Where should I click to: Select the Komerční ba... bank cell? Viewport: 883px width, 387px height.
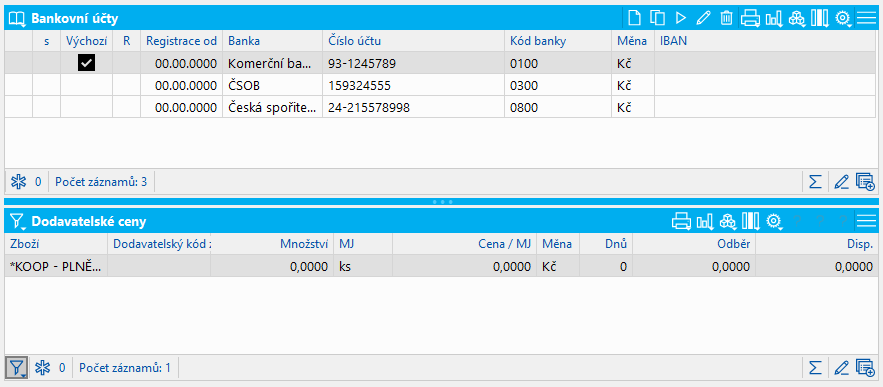click(x=273, y=64)
